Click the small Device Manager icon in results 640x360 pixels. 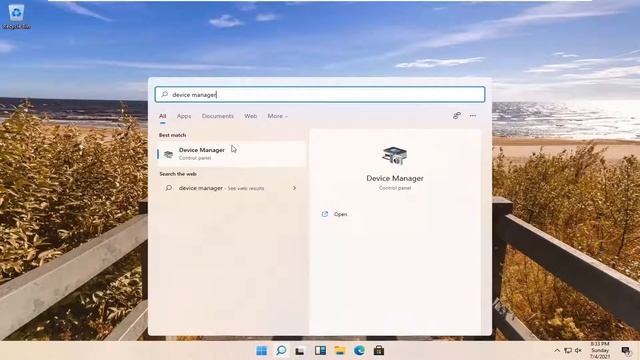168,154
